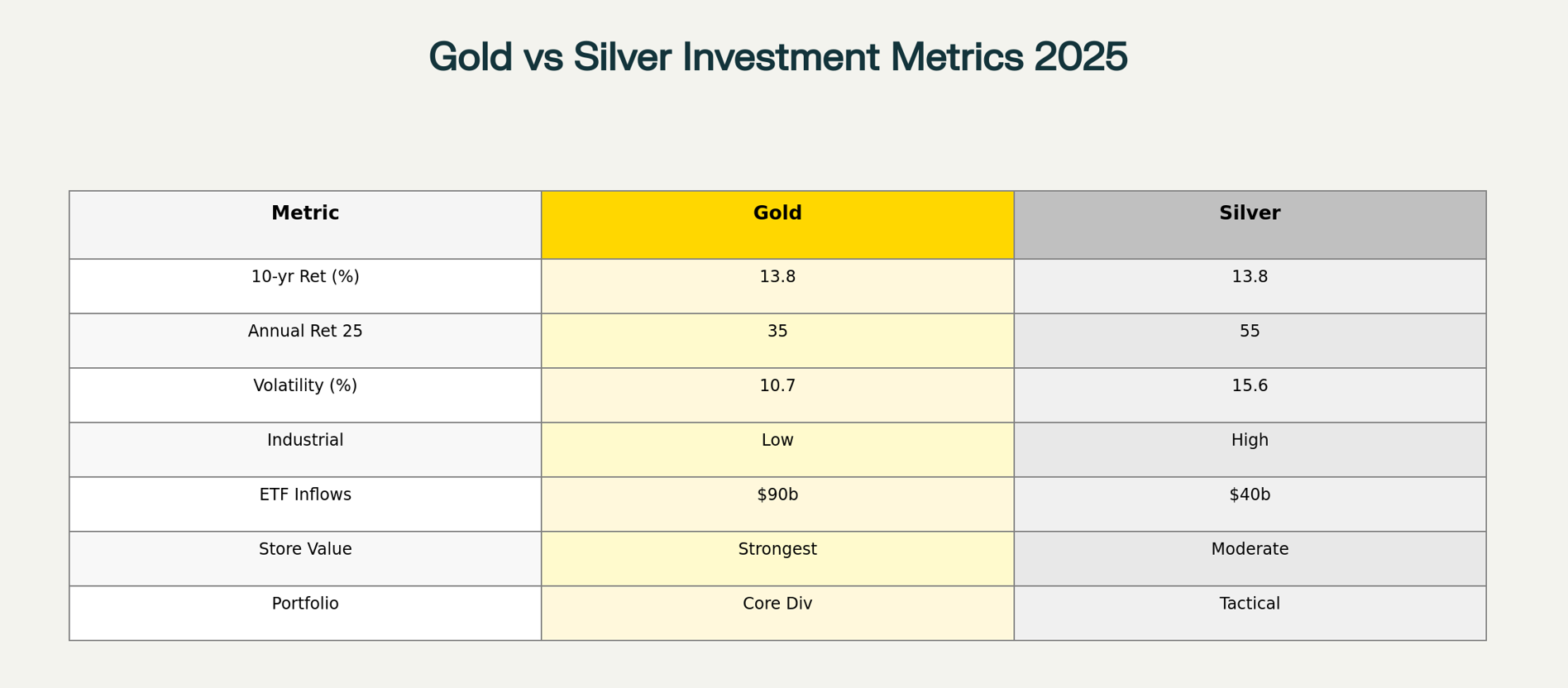This screenshot has width=1568, height=688.
Task: Select the Industrial row label
Action: (x=305, y=441)
